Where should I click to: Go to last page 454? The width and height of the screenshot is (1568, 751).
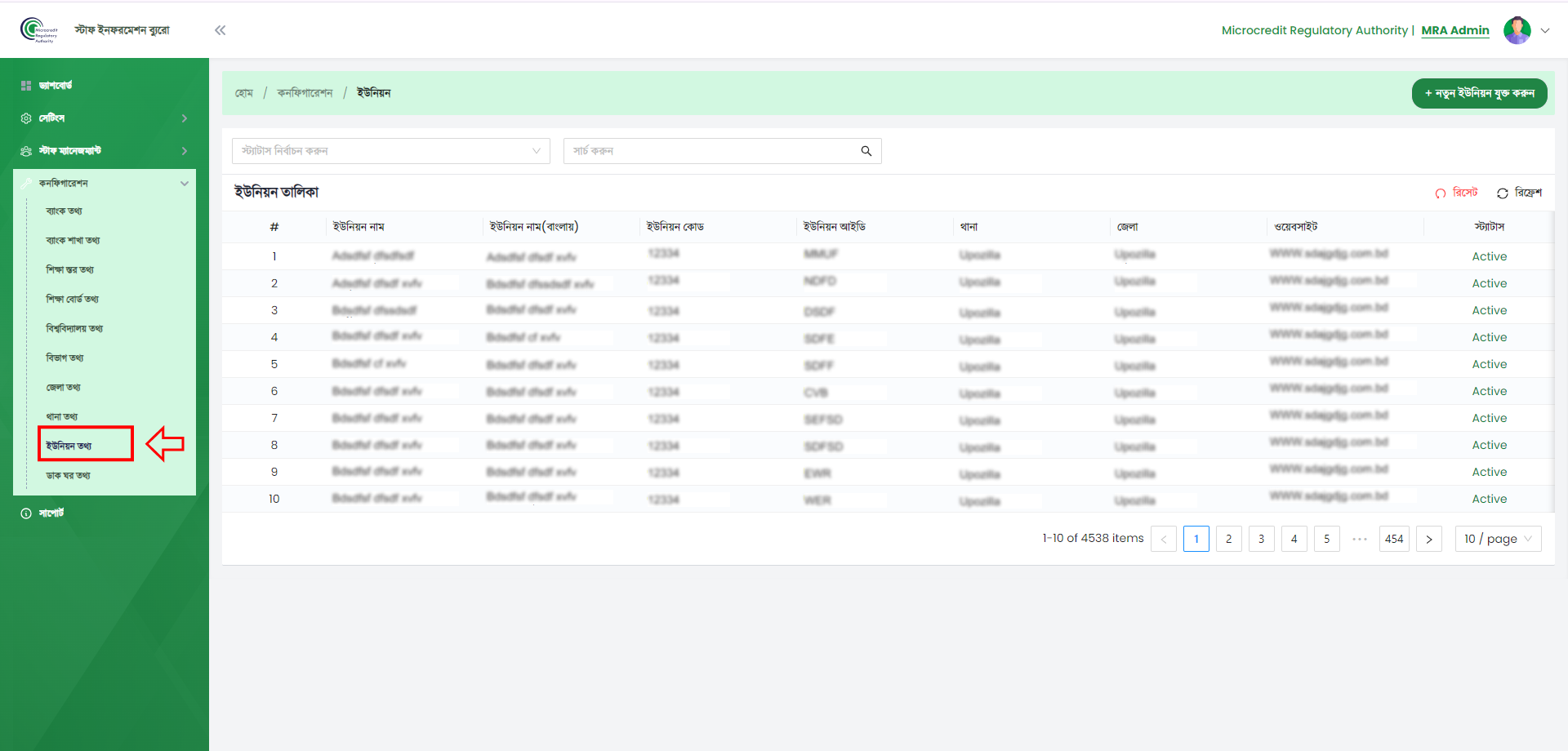(1394, 539)
